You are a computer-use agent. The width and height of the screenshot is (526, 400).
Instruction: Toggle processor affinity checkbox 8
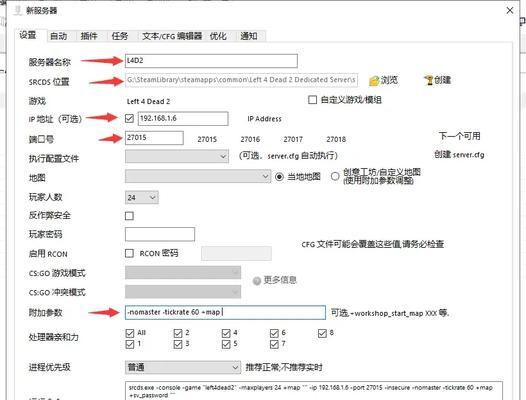pos(322,333)
